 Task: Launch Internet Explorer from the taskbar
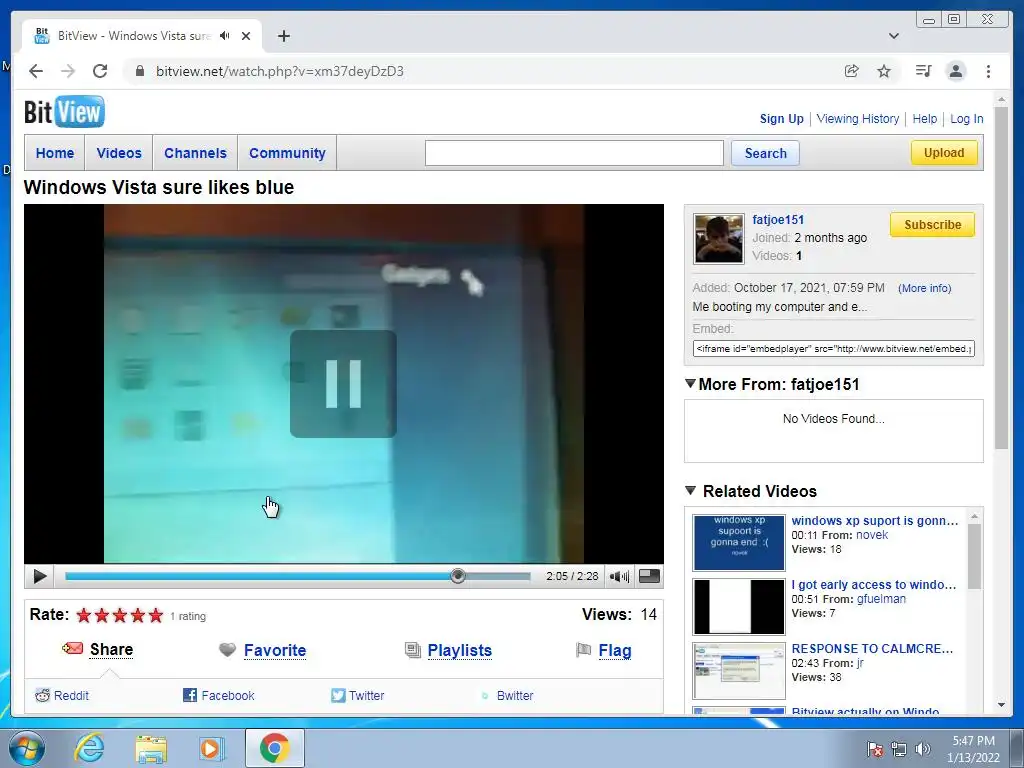point(89,748)
